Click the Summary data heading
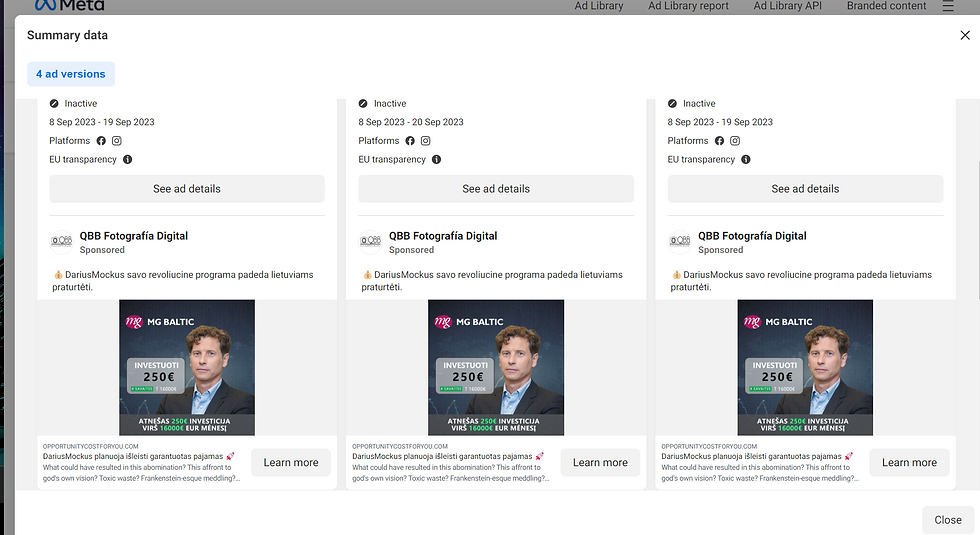This screenshot has width=980, height=535. click(68, 35)
